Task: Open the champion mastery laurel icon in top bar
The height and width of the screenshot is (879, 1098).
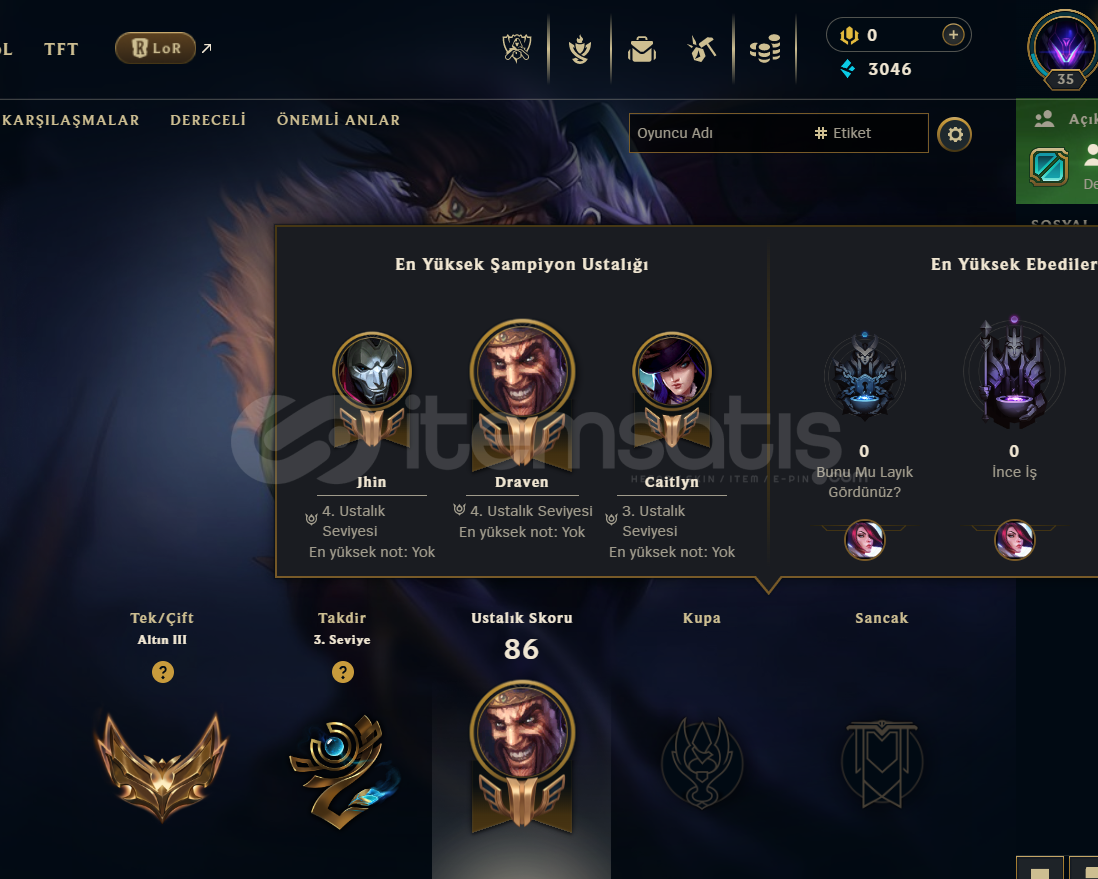Action: (580, 49)
